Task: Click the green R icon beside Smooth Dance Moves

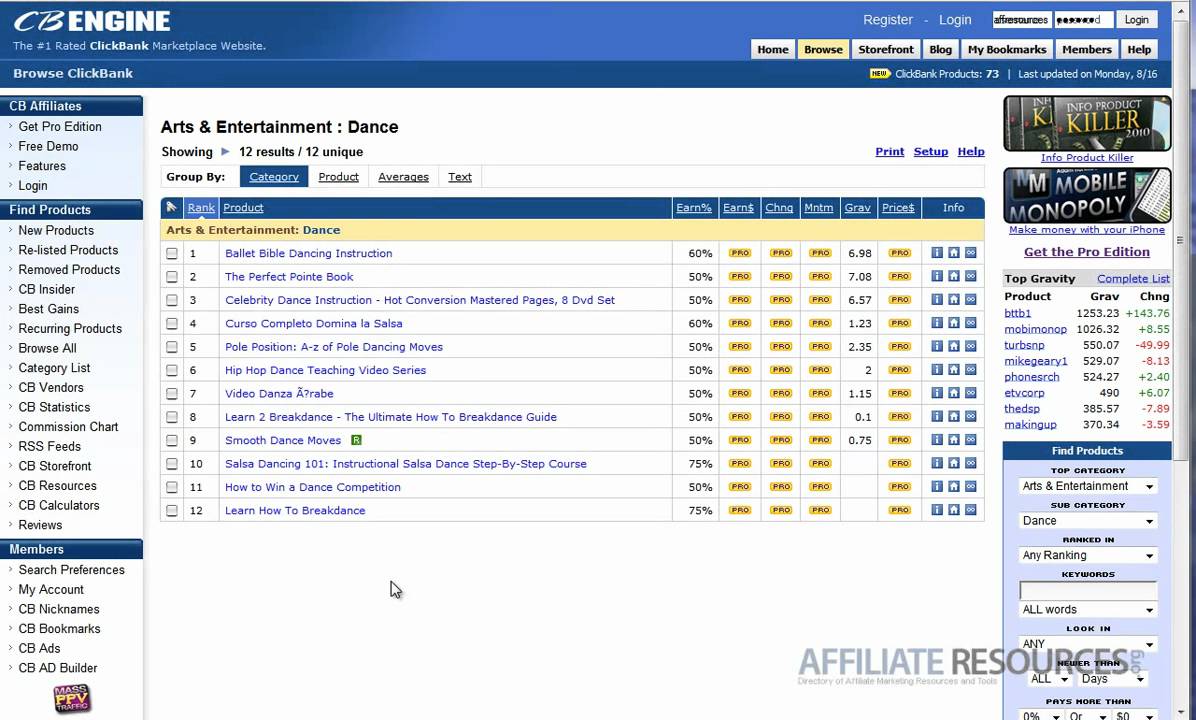Action: (x=355, y=440)
